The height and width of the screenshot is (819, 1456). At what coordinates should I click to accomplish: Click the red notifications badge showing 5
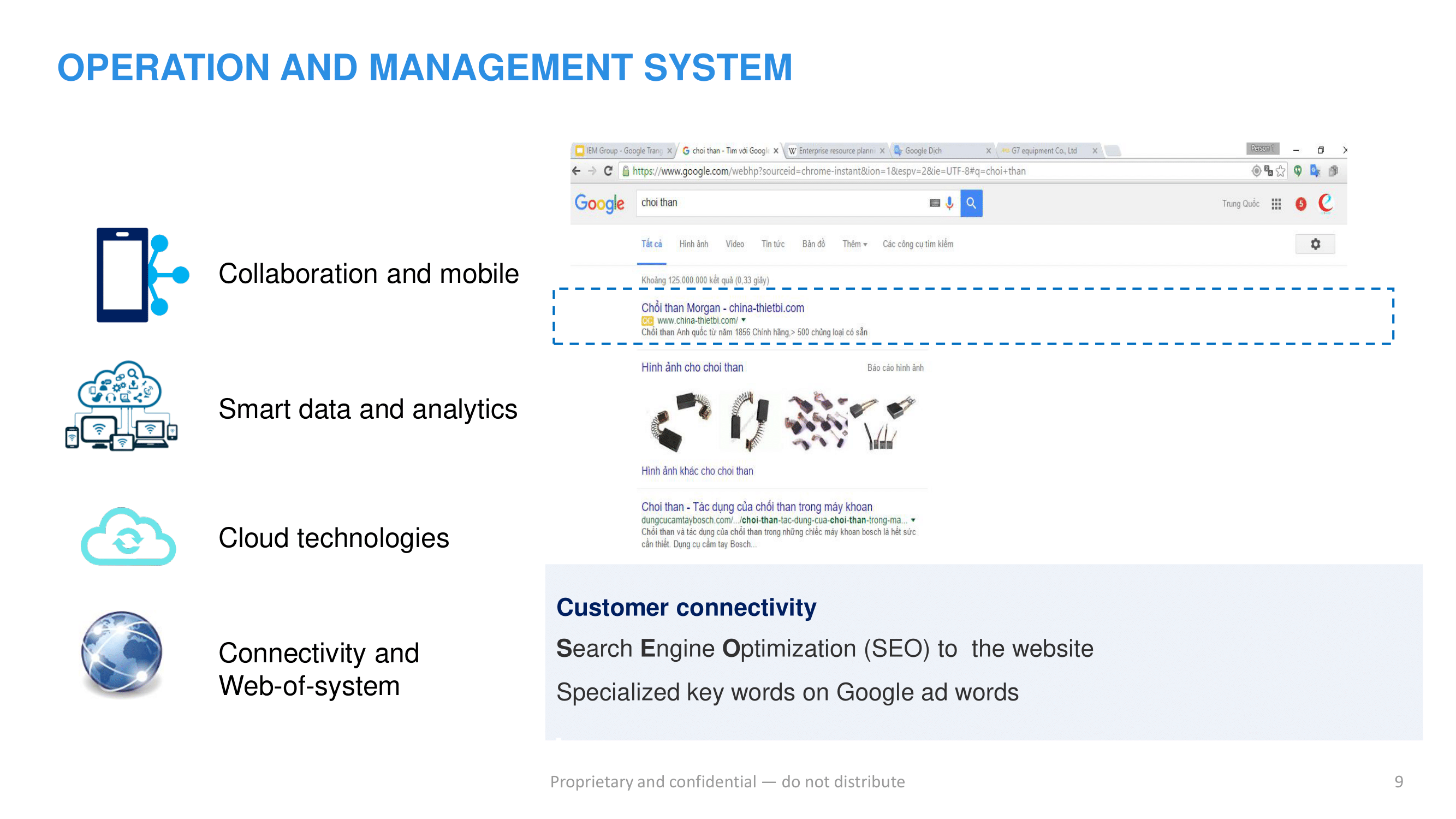click(x=1300, y=204)
